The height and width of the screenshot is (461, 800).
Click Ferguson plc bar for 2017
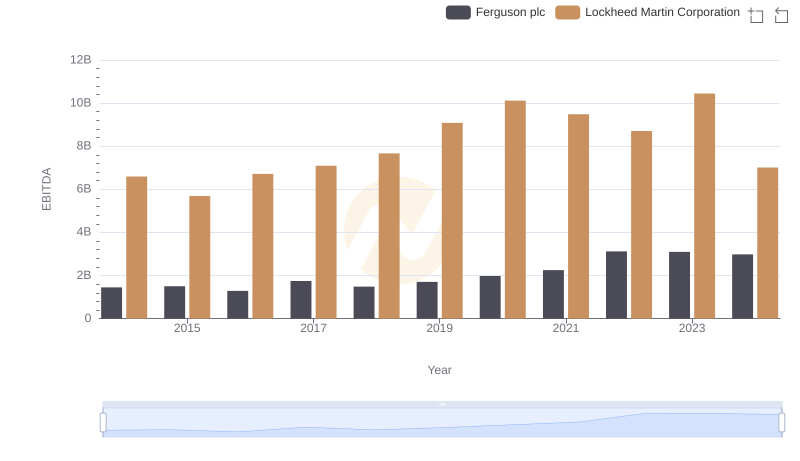[x=301, y=300]
